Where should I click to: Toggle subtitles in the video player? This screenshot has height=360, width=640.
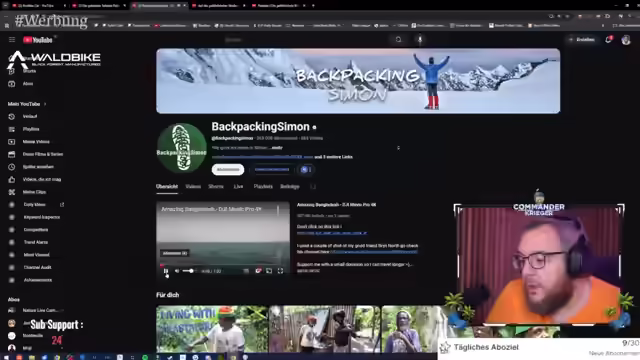(x=246, y=271)
